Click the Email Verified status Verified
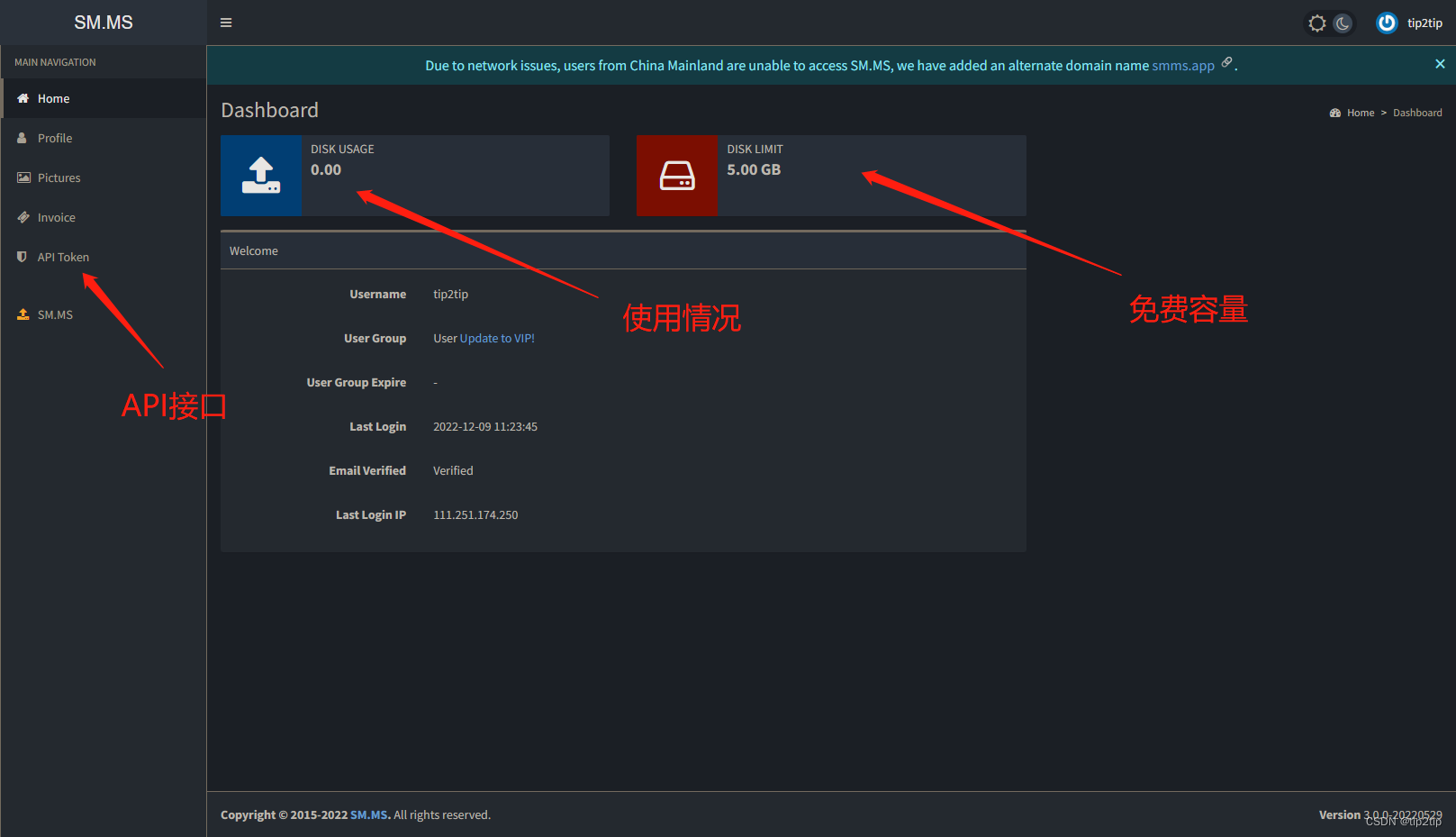Image resolution: width=1456 pixels, height=837 pixels. tap(453, 471)
